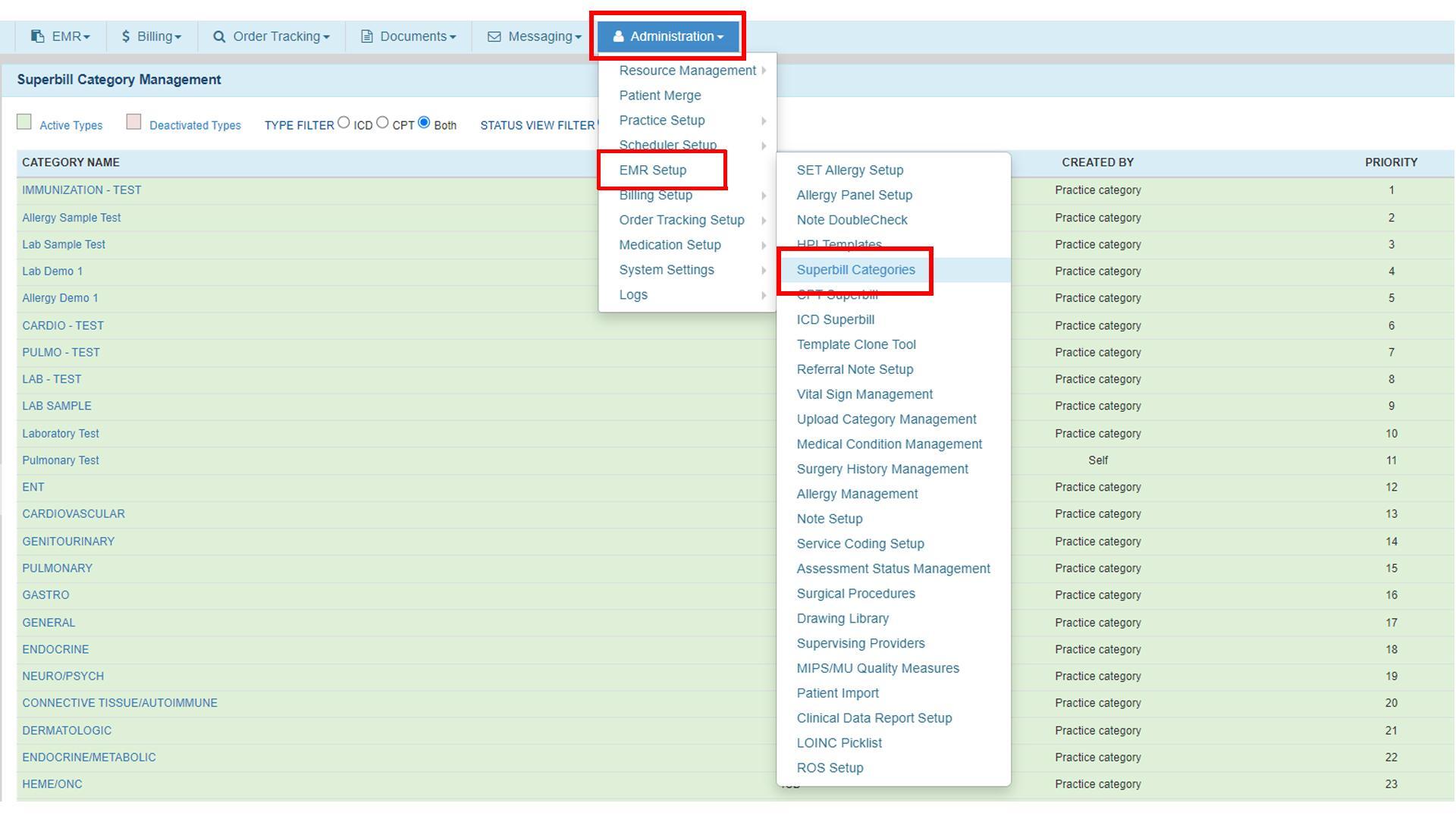Image resolution: width=1456 pixels, height=819 pixels.
Task: Click the Messaging envelope icon
Action: click(x=494, y=36)
